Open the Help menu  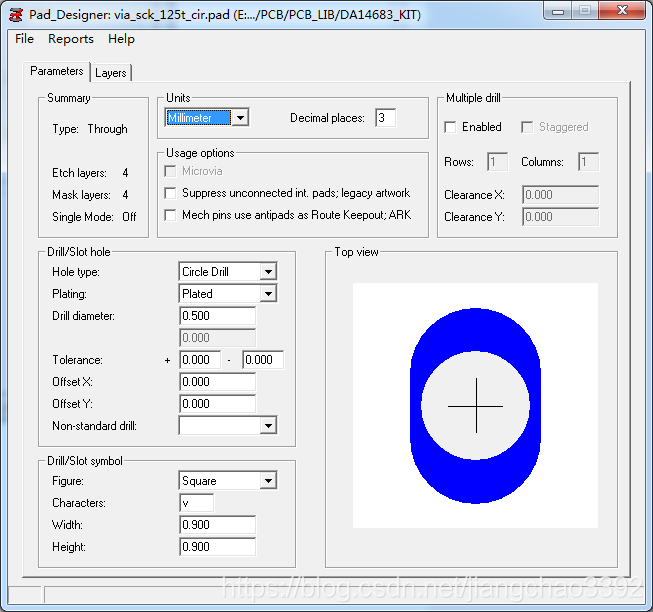121,39
